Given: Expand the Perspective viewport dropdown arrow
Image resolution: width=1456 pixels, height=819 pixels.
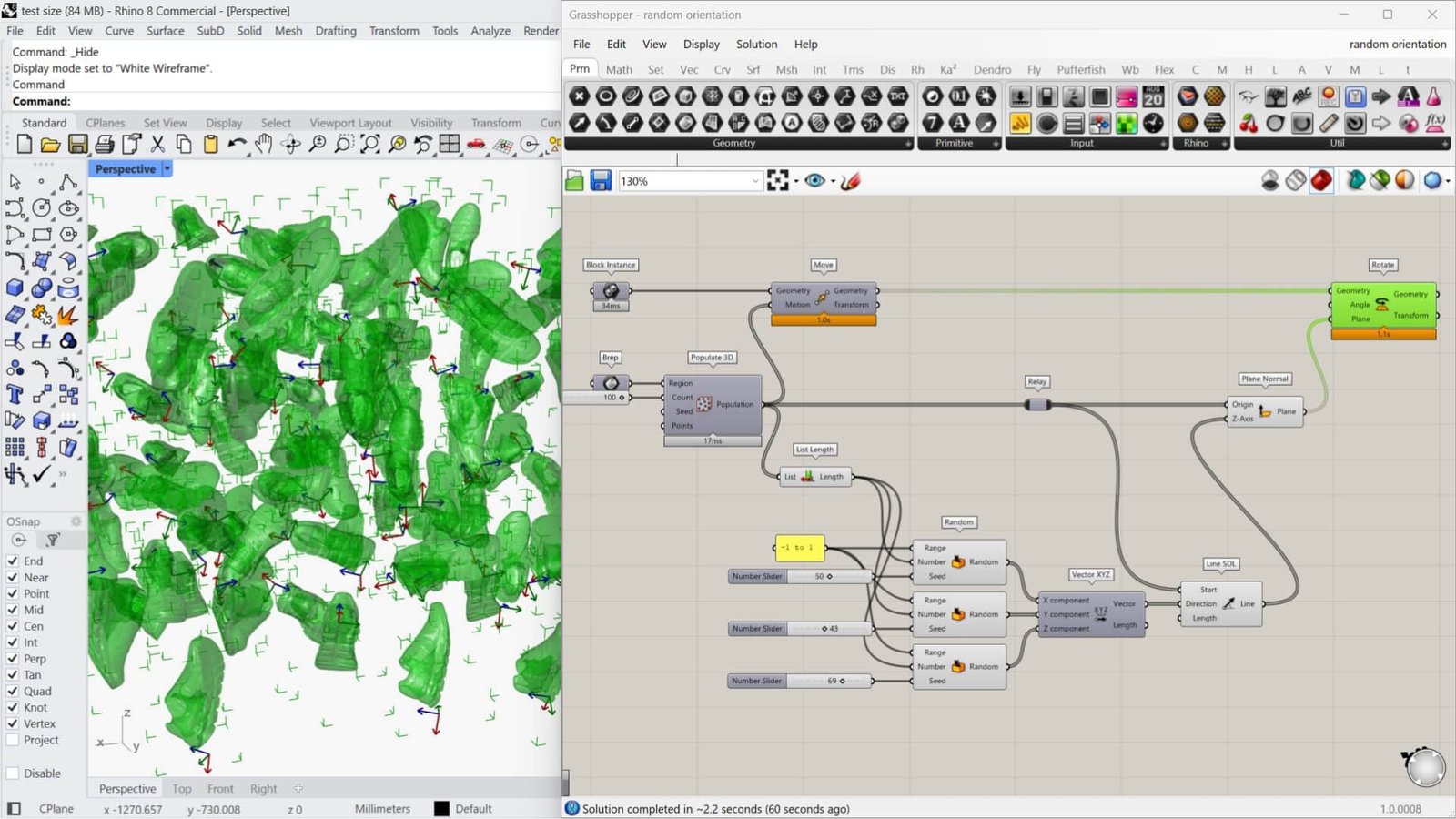Looking at the screenshot, I should (167, 169).
